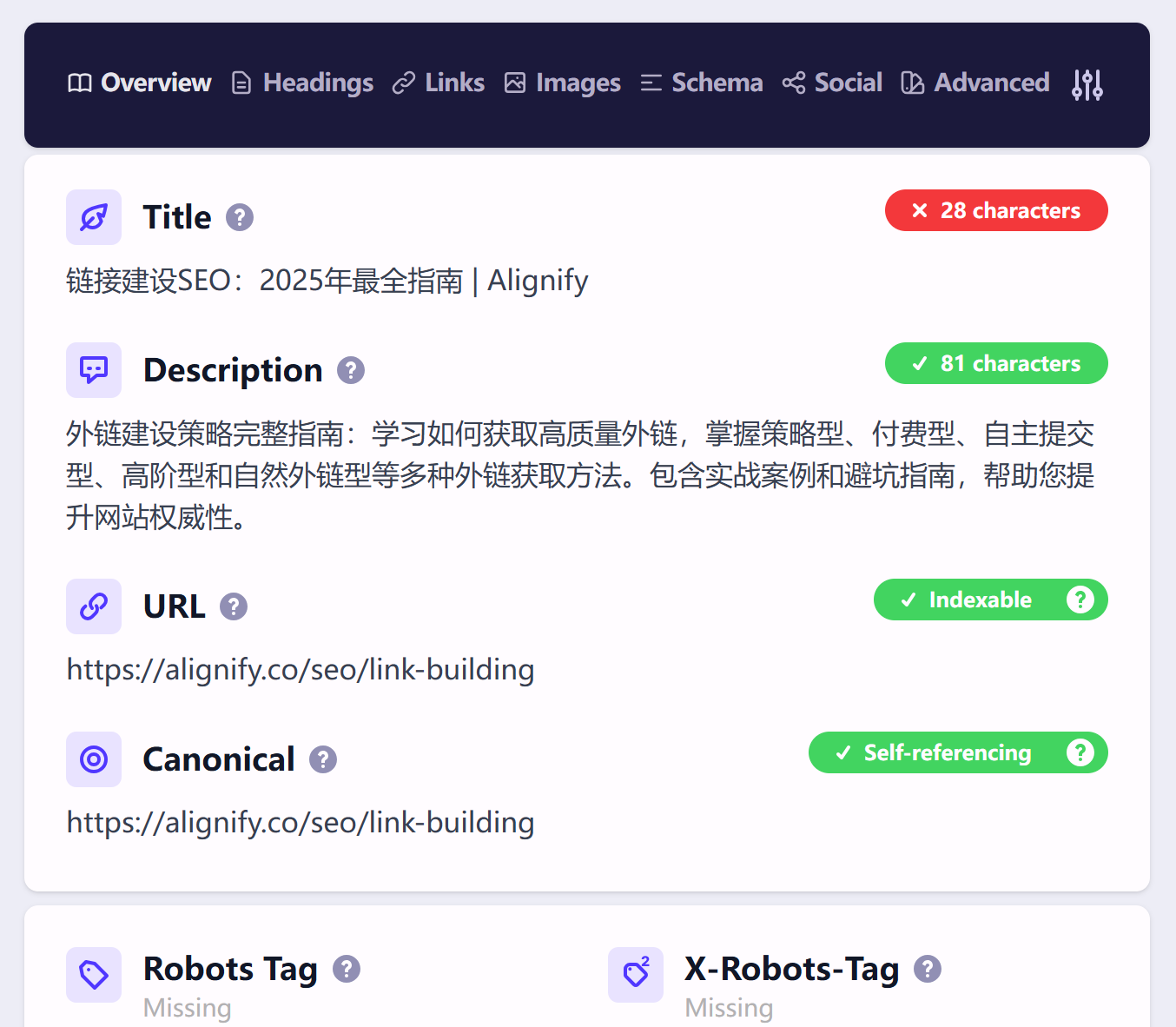The image size is (1176, 1027).
Task: Switch to the Headings tab
Action: pyautogui.click(x=301, y=83)
